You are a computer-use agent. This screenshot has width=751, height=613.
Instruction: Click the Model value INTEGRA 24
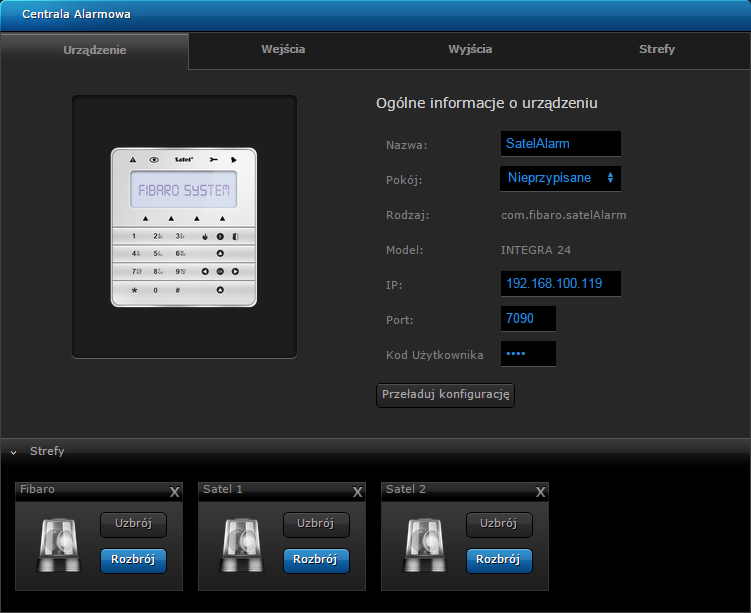pyautogui.click(x=535, y=250)
